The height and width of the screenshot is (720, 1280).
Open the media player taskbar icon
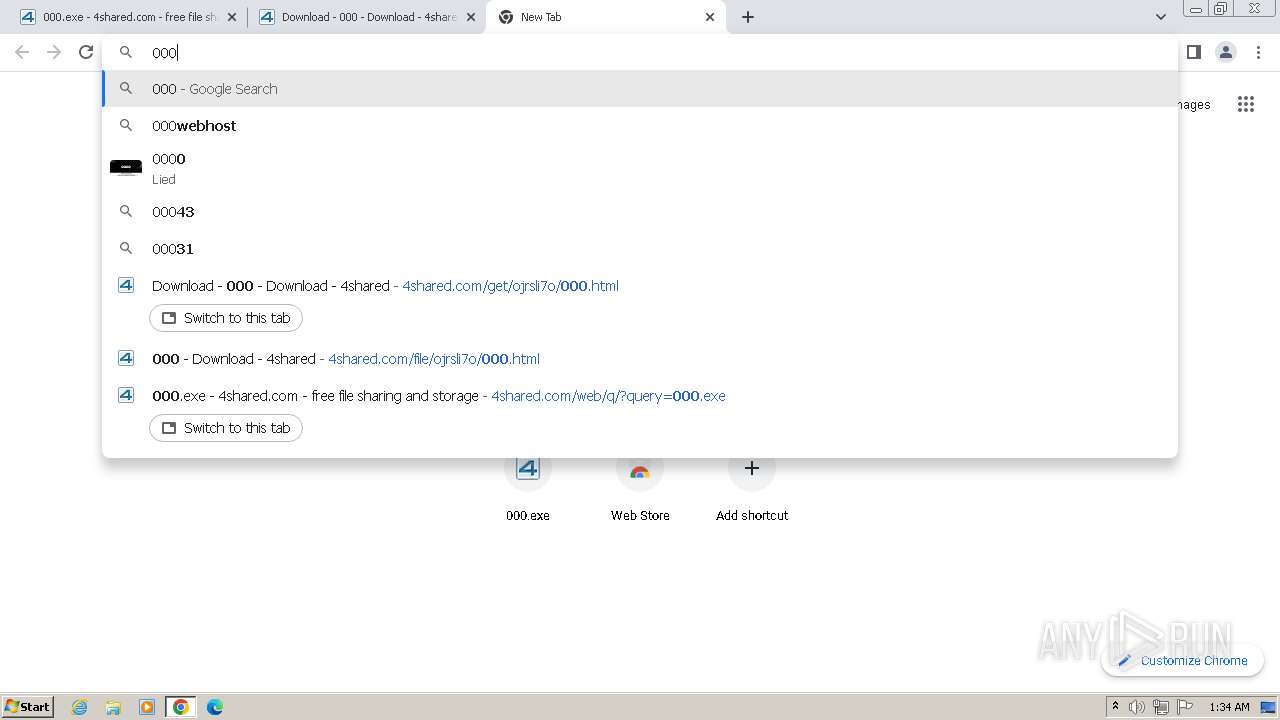[147, 707]
